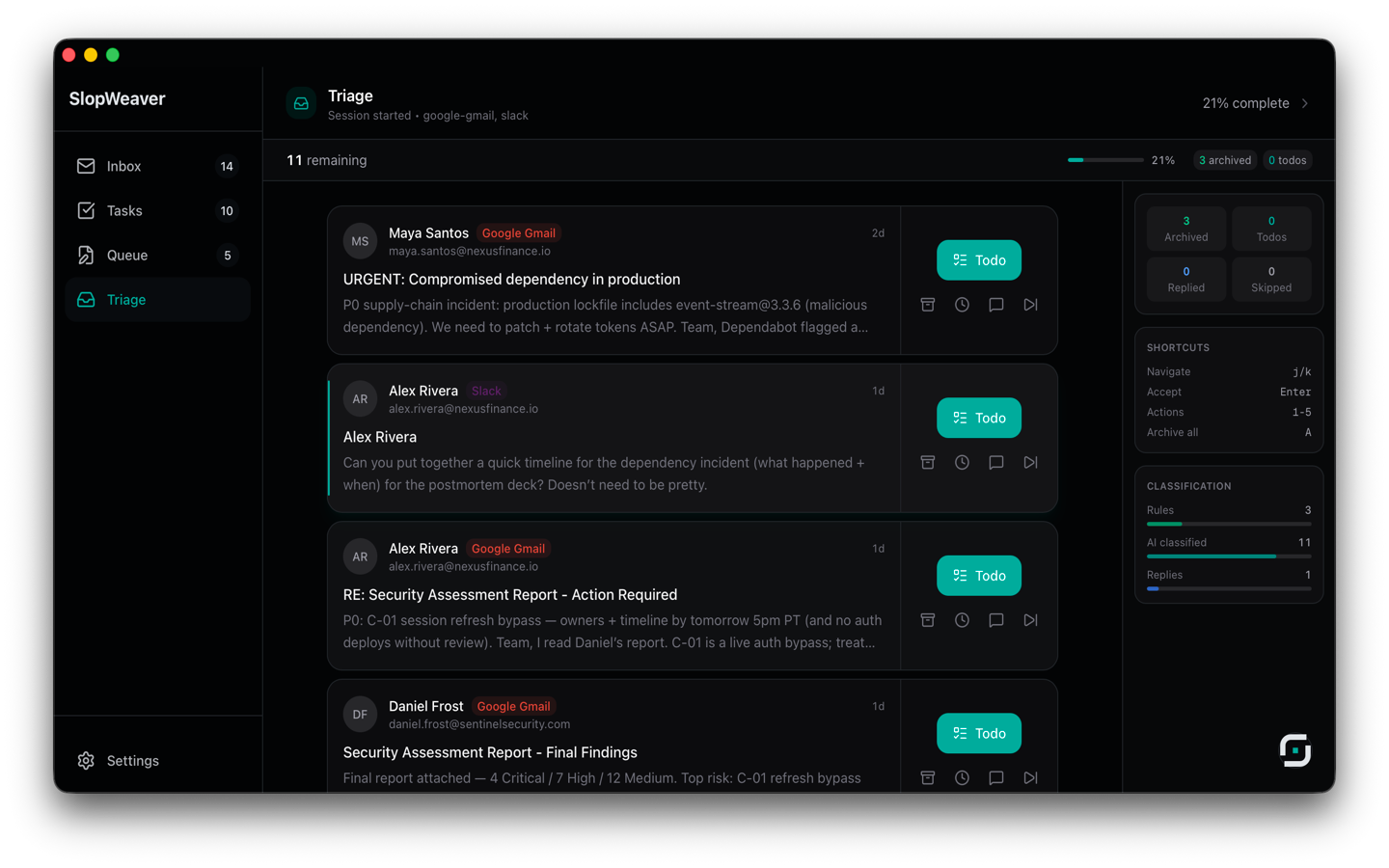Open reply for the Security Assessment Report email
The image size is (1389, 868).
tap(995, 619)
